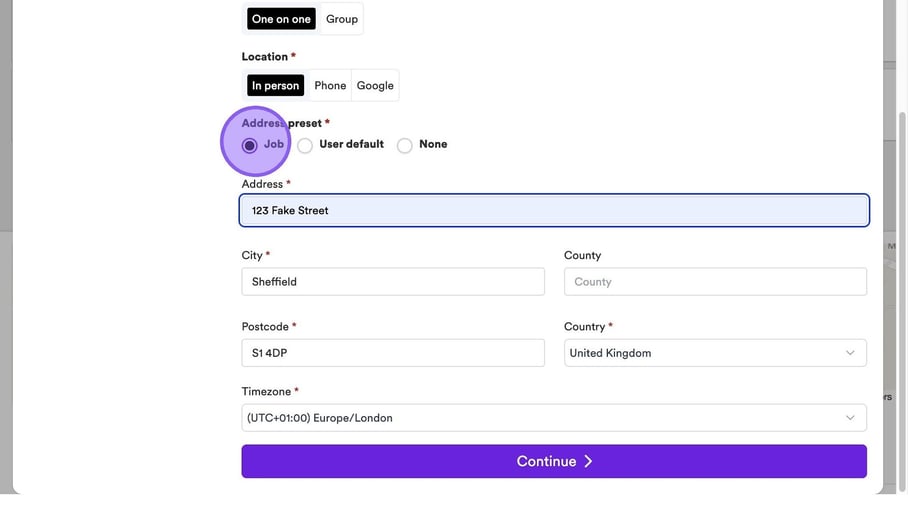Viewport: 908px width, 507px height.
Task: Pick Google as the location option
Action: [x=375, y=86]
